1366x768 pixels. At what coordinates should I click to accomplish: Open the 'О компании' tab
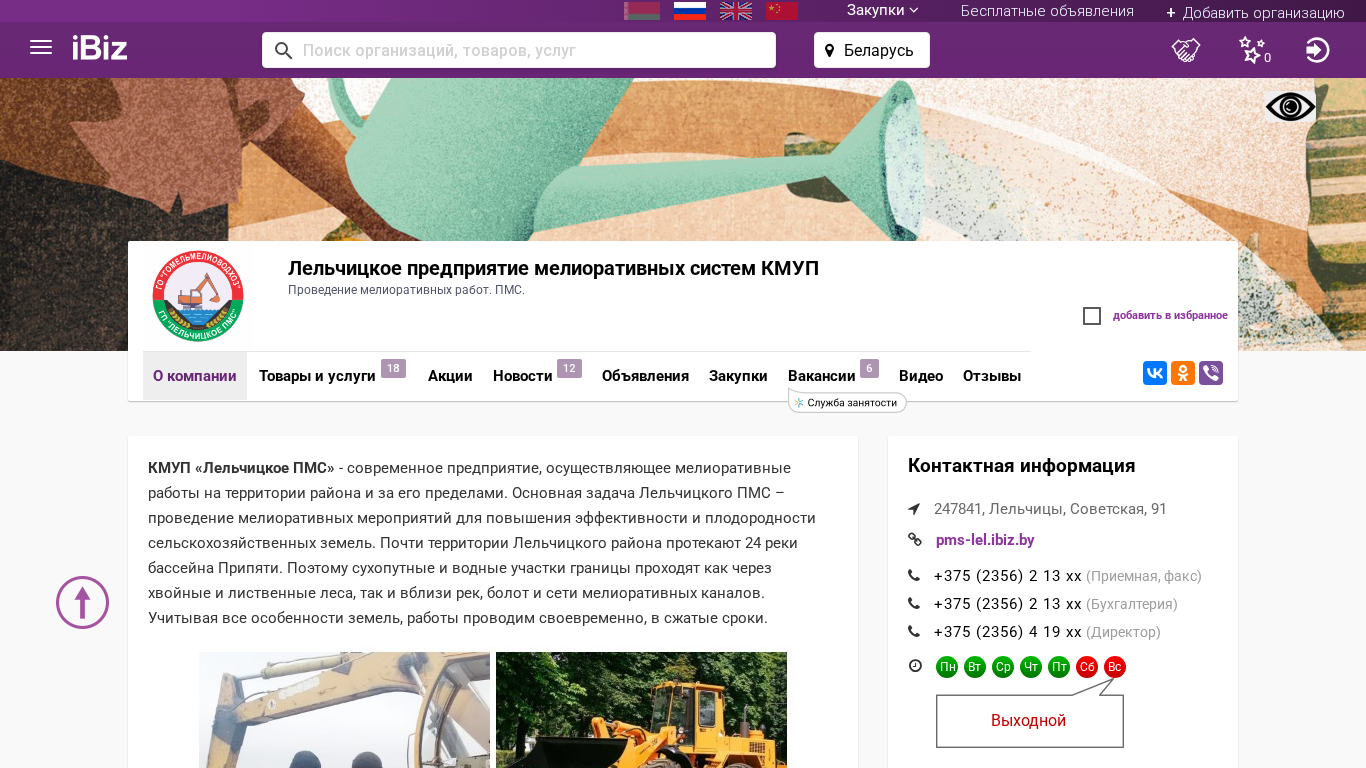point(195,376)
